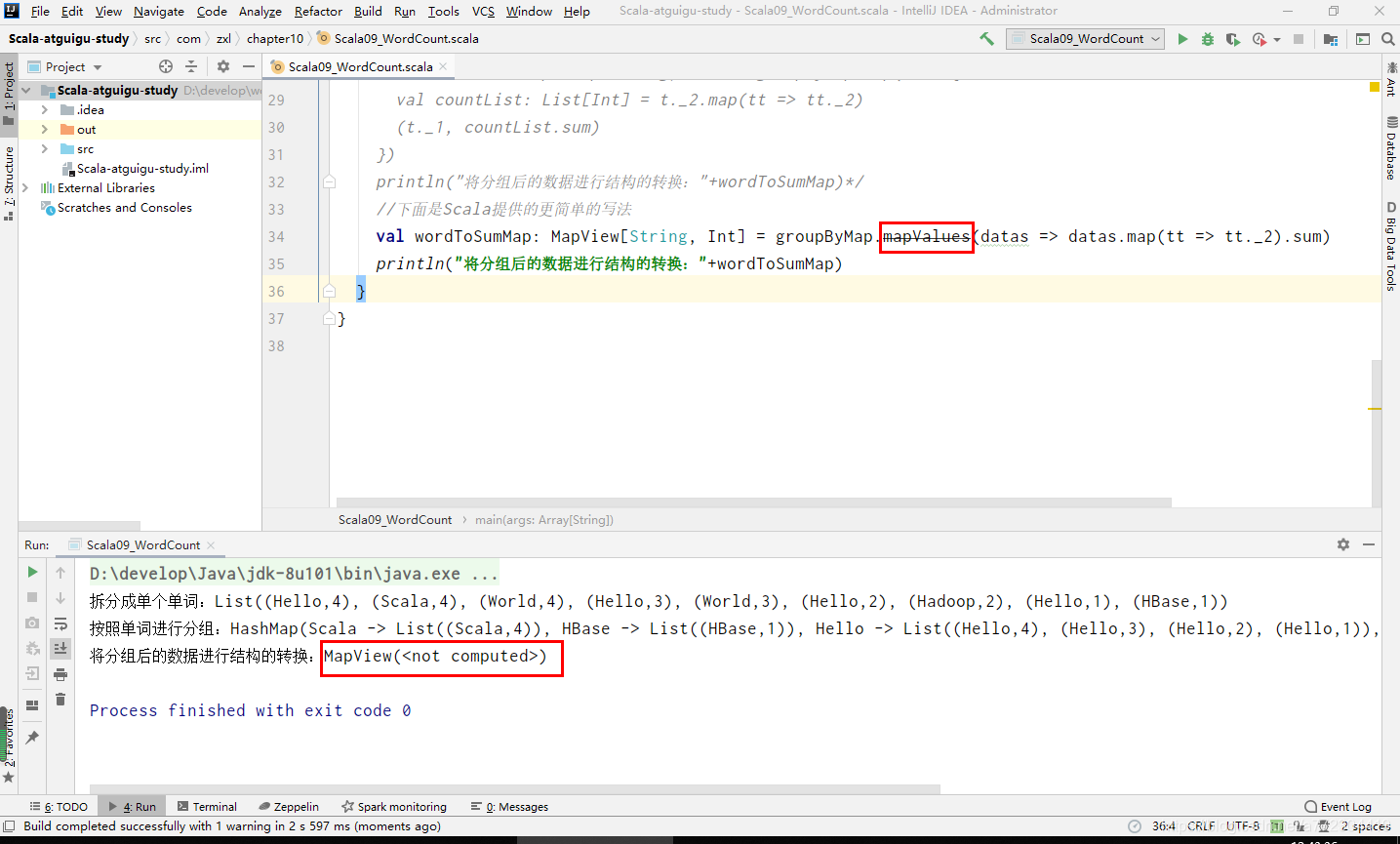Open the Refactor menu
The height and width of the screenshot is (844, 1400).
click(317, 11)
